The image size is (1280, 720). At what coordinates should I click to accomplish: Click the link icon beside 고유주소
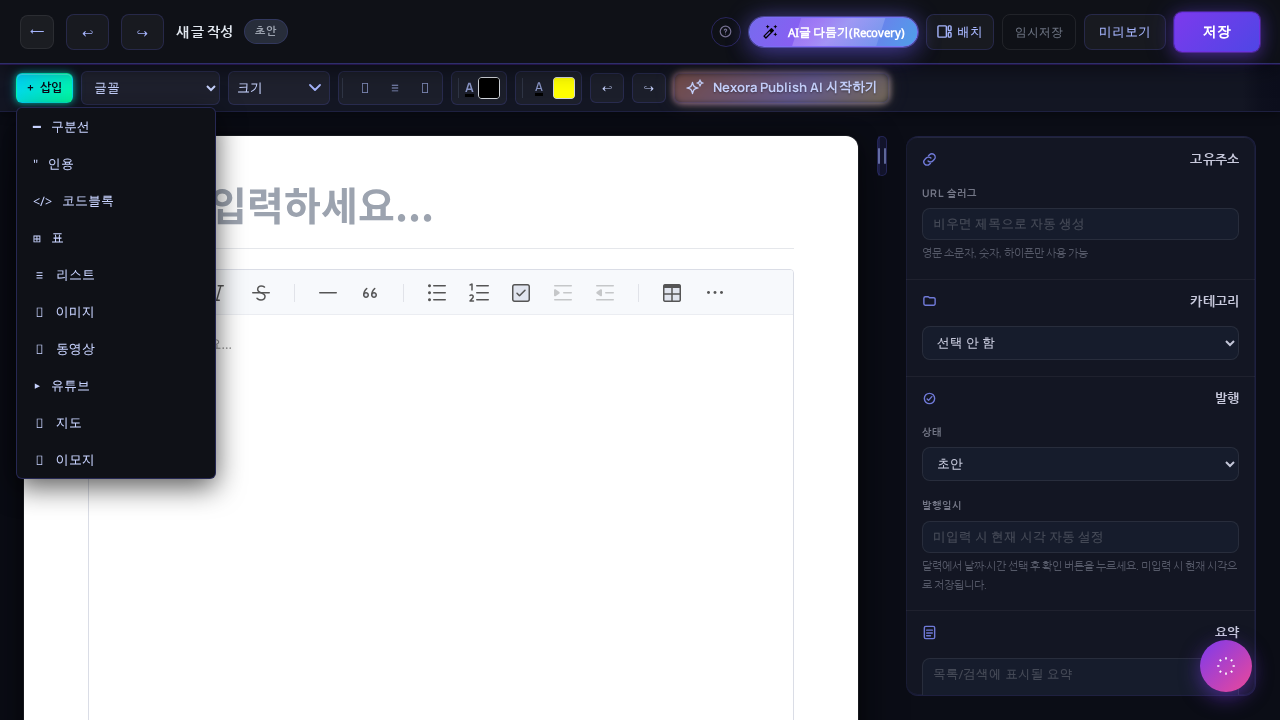click(929, 159)
